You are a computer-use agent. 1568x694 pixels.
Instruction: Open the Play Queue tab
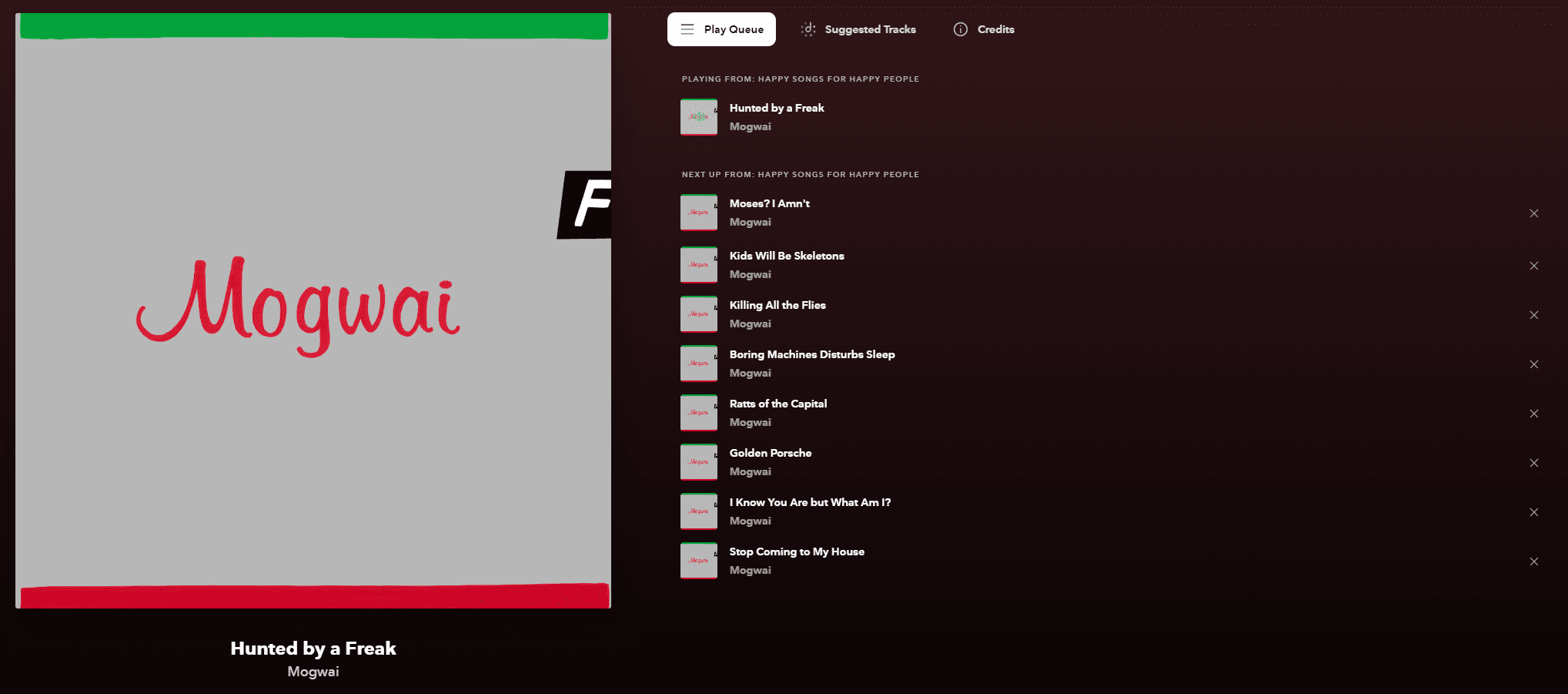point(721,29)
